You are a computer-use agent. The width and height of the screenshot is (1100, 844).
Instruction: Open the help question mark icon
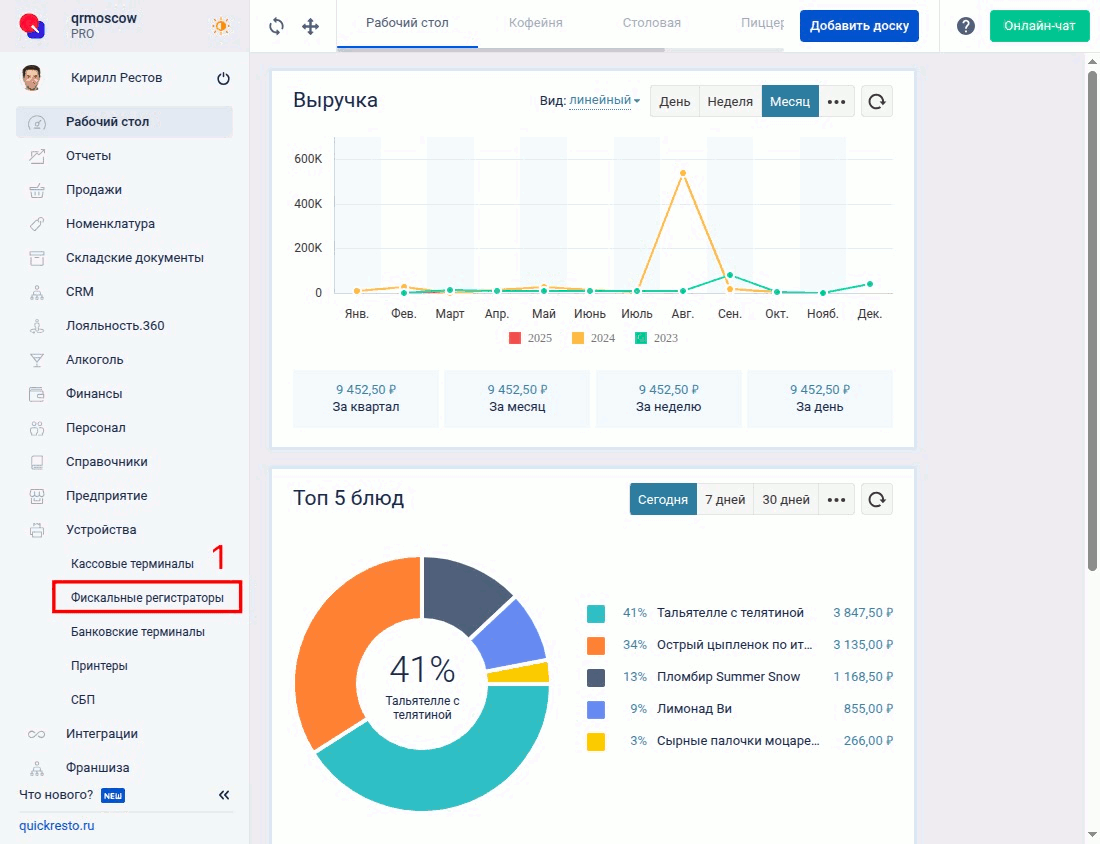click(965, 26)
